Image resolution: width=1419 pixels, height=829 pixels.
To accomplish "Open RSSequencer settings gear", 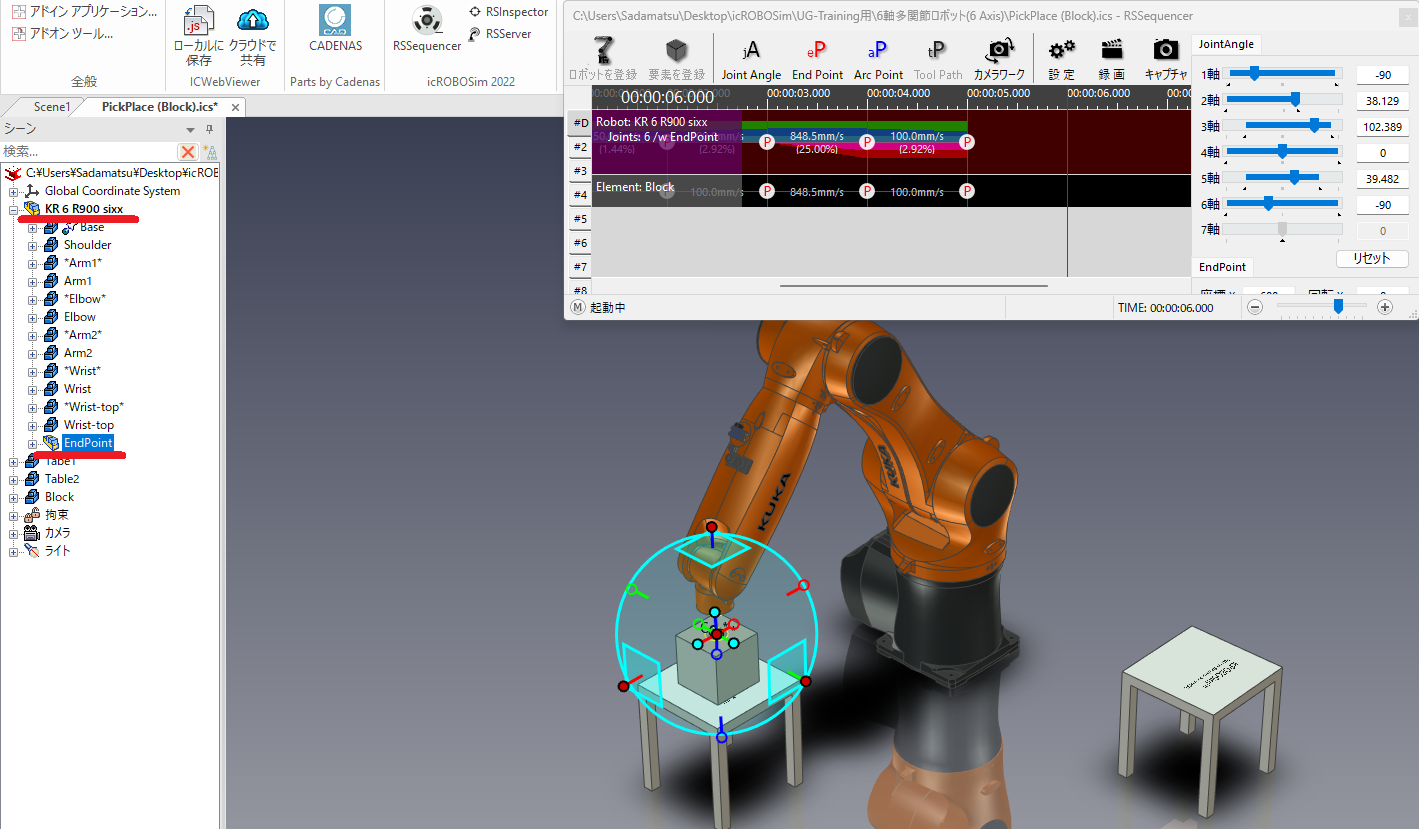I will [1061, 50].
